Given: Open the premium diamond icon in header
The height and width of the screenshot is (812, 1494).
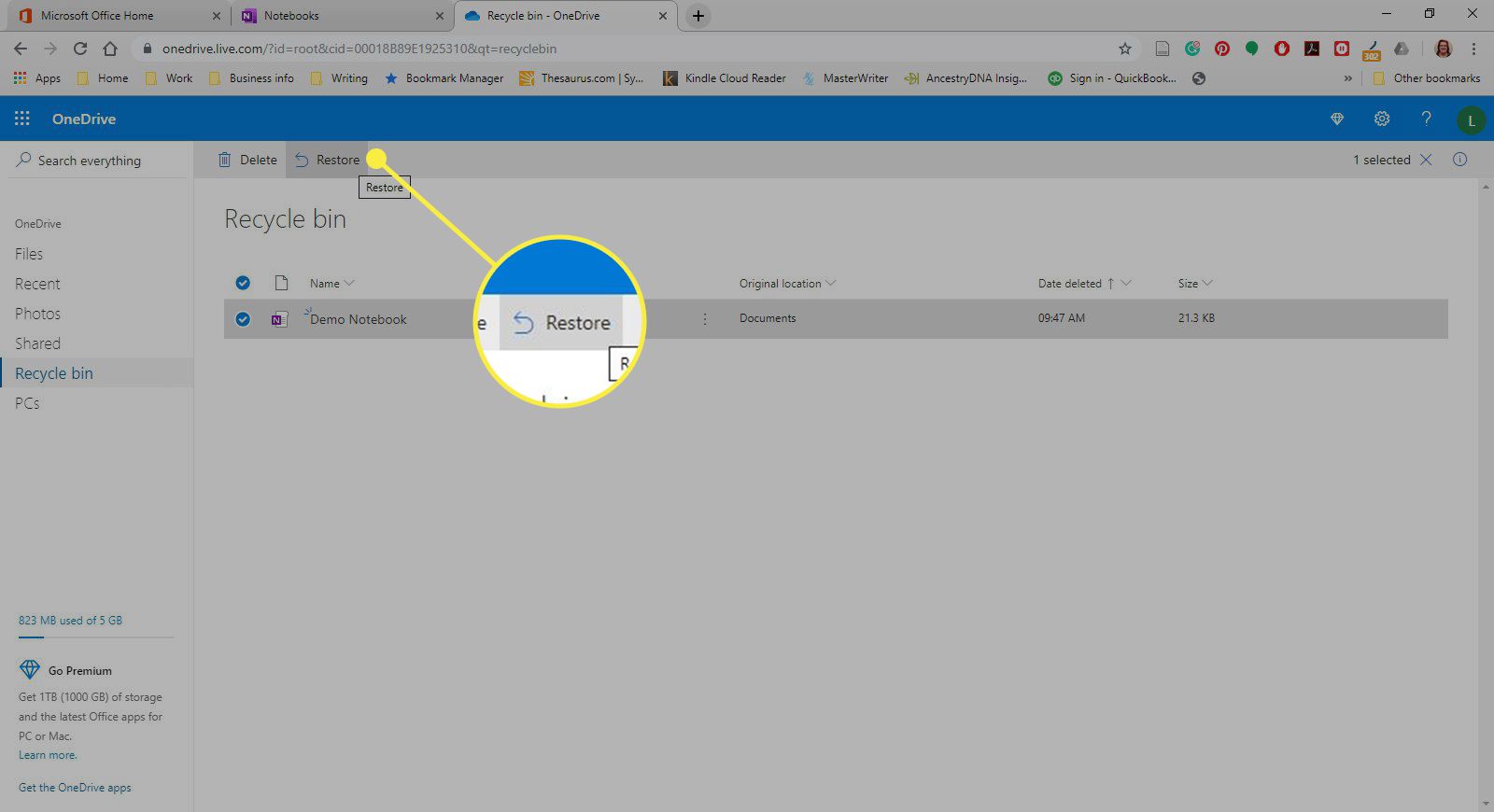Looking at the screenshot, I should [1337, 119].
